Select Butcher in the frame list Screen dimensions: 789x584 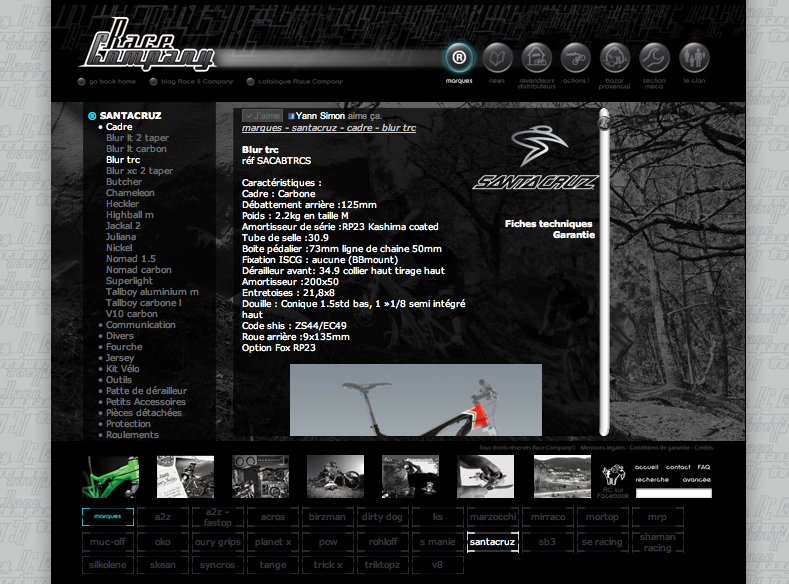[124, 182]
